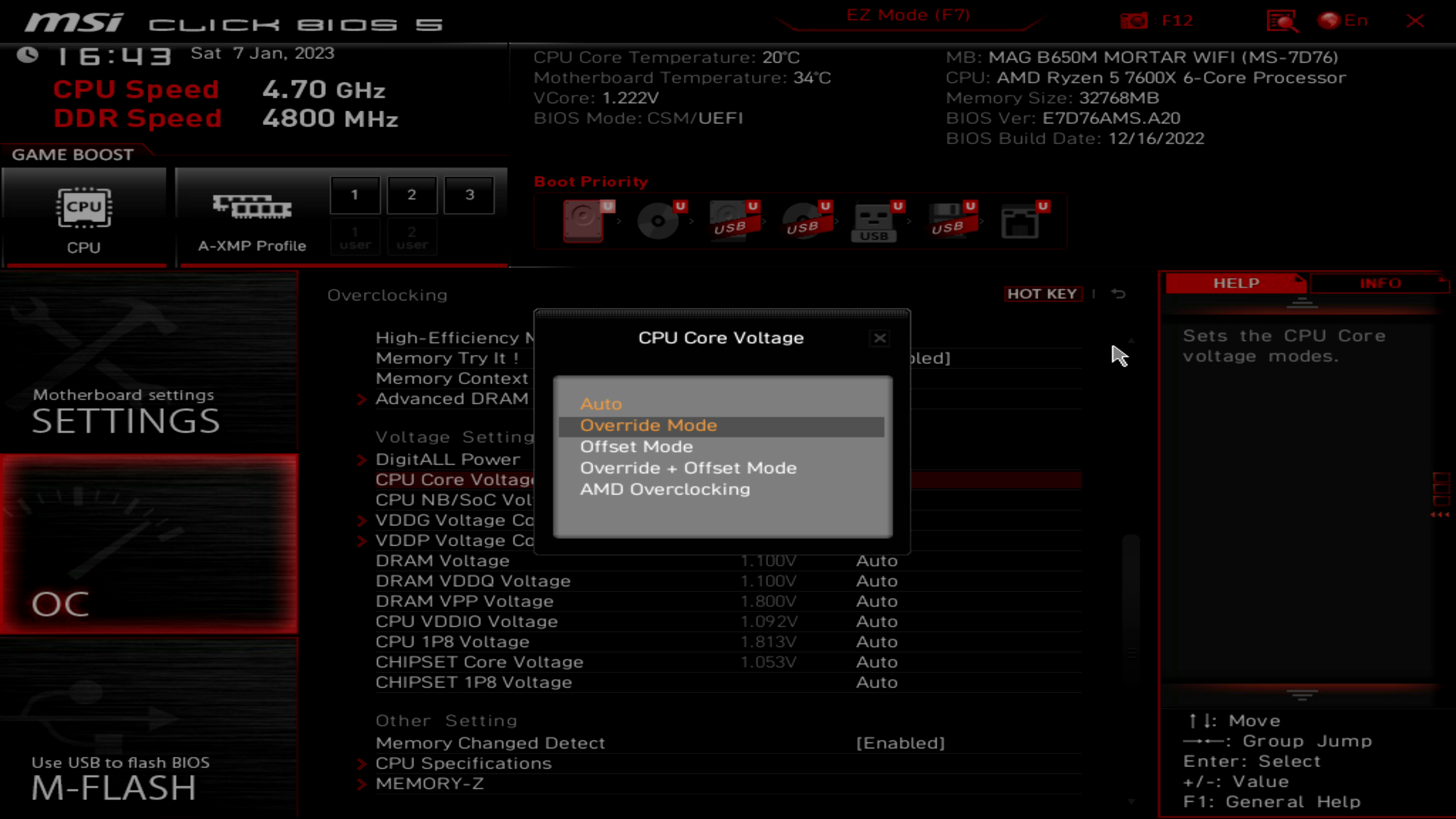Click the HOT KEY button
This screenshot has height=819, width=1456.
(x=1042, y=294)
